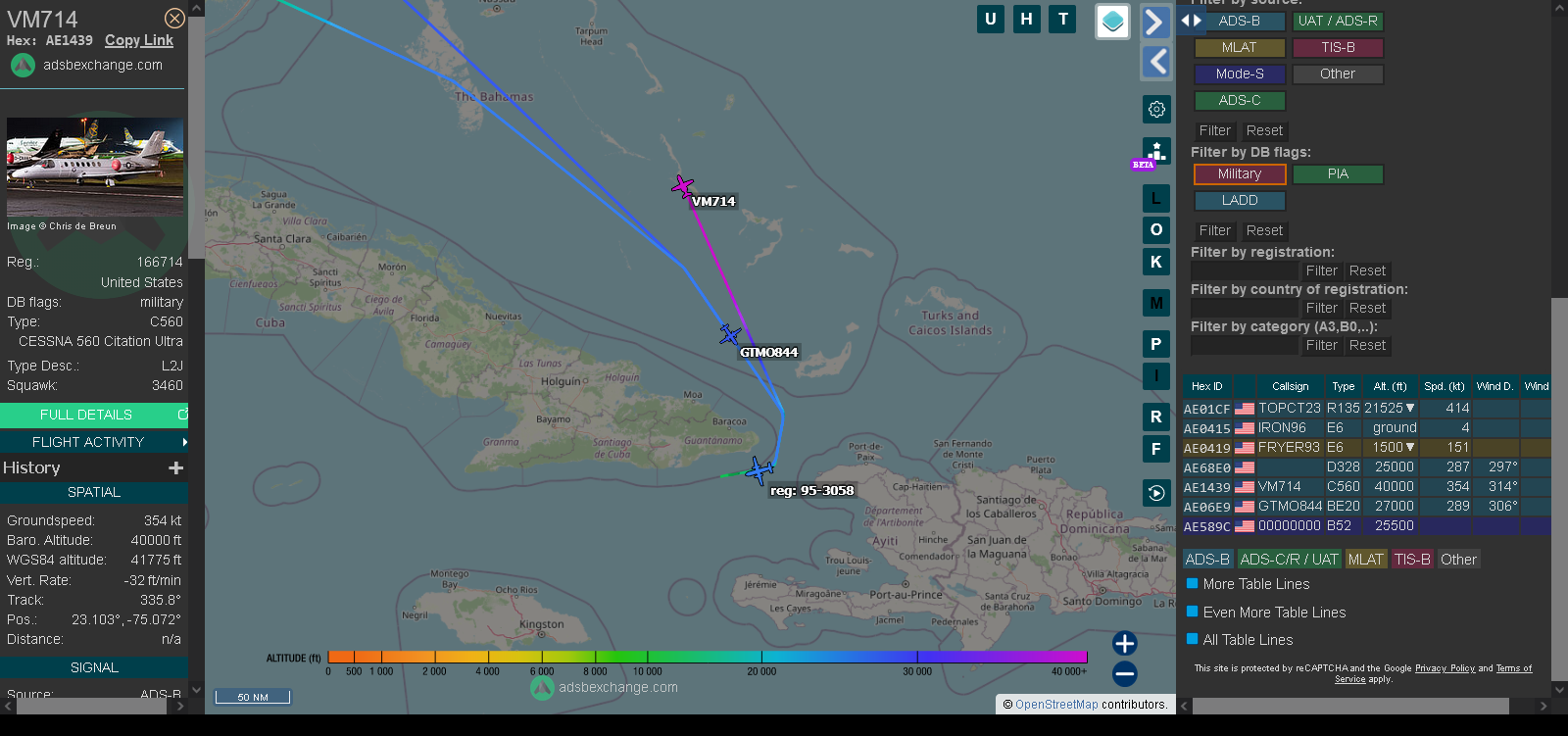
Task: Click the horizontal scrollbar under aircraft table
Action: click(x=1350, y=706)
